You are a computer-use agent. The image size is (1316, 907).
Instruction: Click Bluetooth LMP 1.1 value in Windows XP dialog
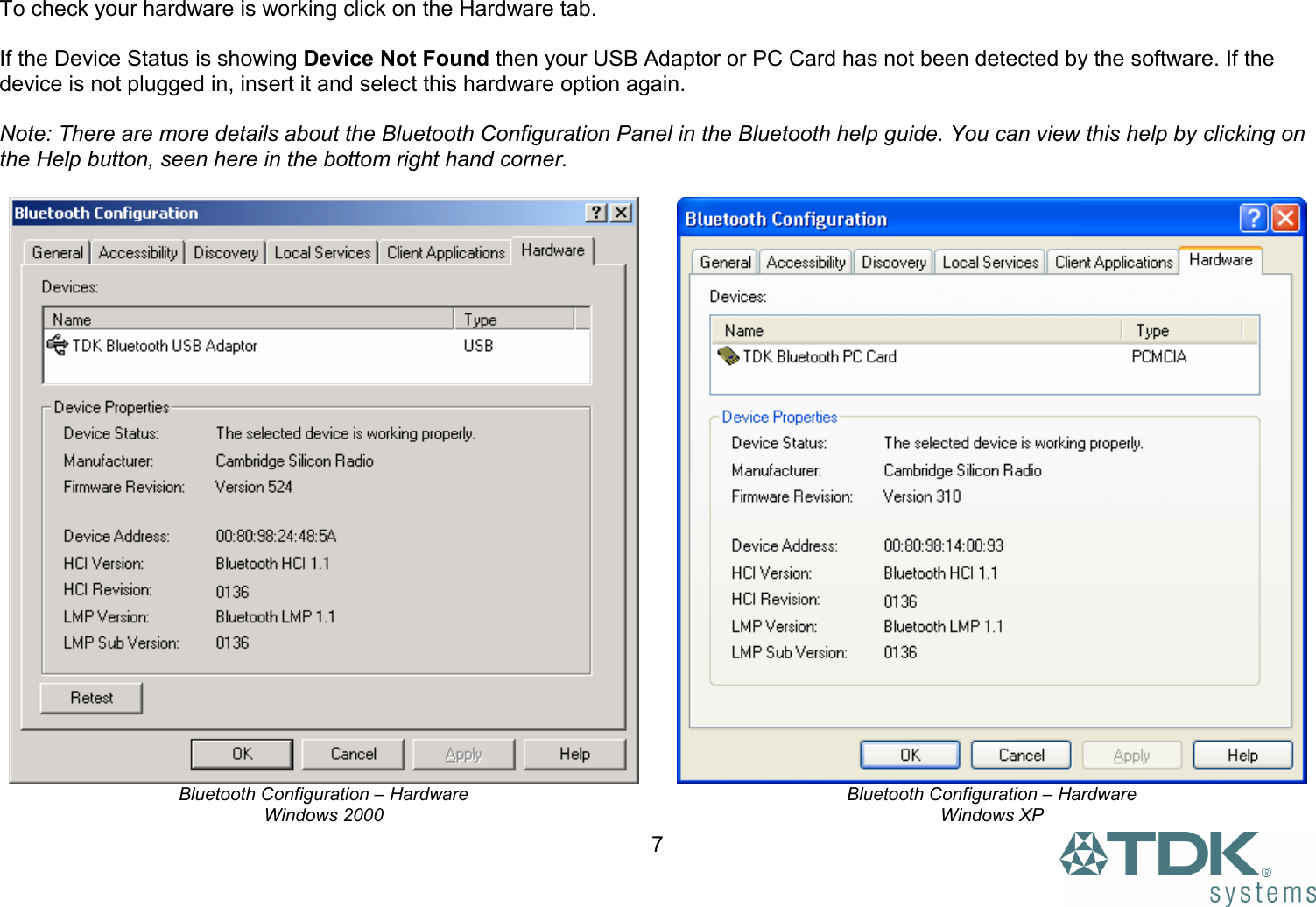(943, 626)
